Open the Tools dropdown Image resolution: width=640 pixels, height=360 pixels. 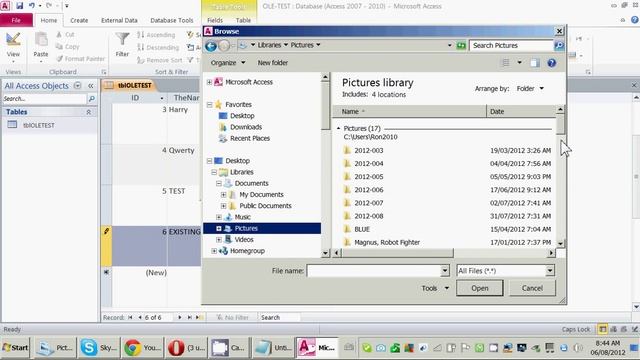[435, 288]
